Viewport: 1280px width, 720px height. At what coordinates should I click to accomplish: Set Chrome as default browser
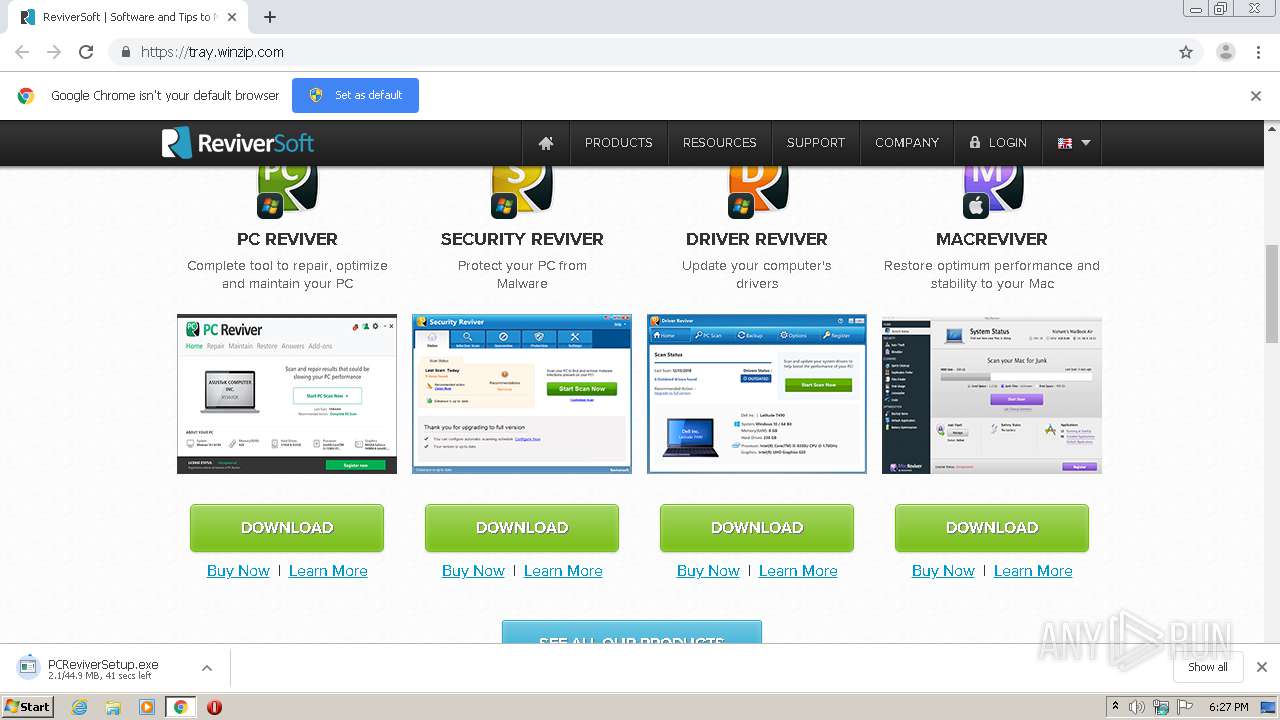(x=355, y=96)
